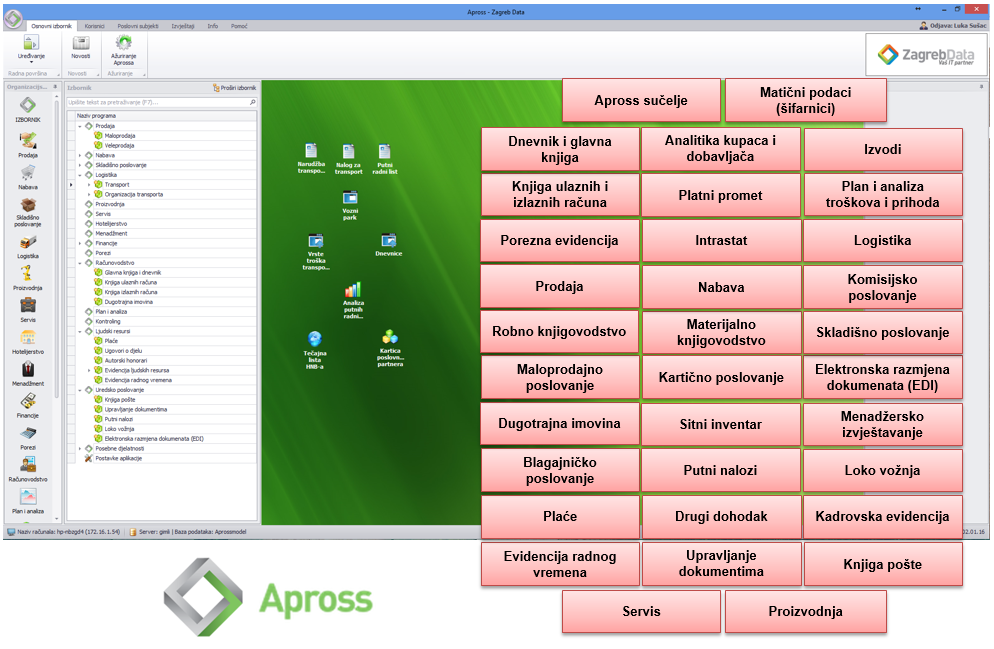Select Maloprodaja in the tree
The height and width of the screenshot is (649, 994).
119,136
